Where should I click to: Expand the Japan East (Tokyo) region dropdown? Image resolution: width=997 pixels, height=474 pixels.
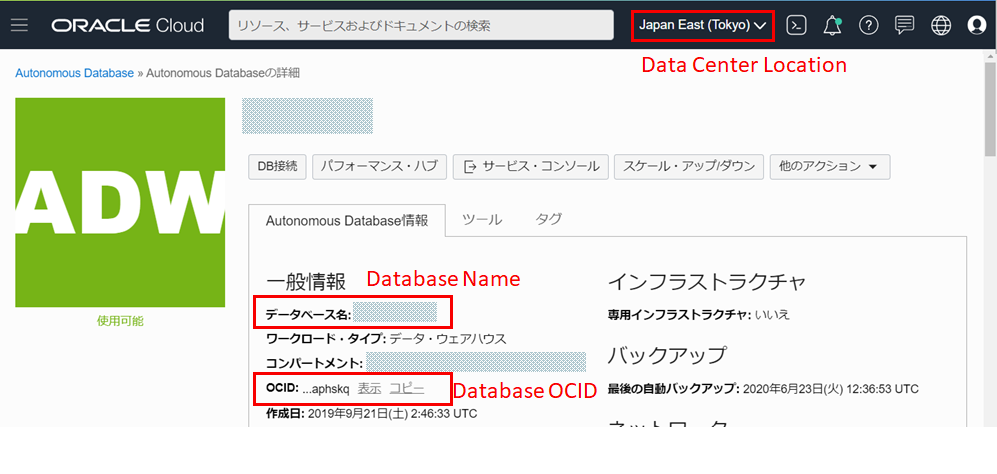[702, 26]
